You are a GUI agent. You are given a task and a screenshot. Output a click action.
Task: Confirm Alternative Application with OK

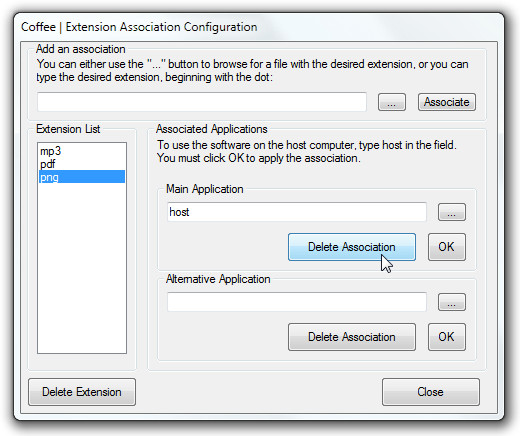point(447,337)
